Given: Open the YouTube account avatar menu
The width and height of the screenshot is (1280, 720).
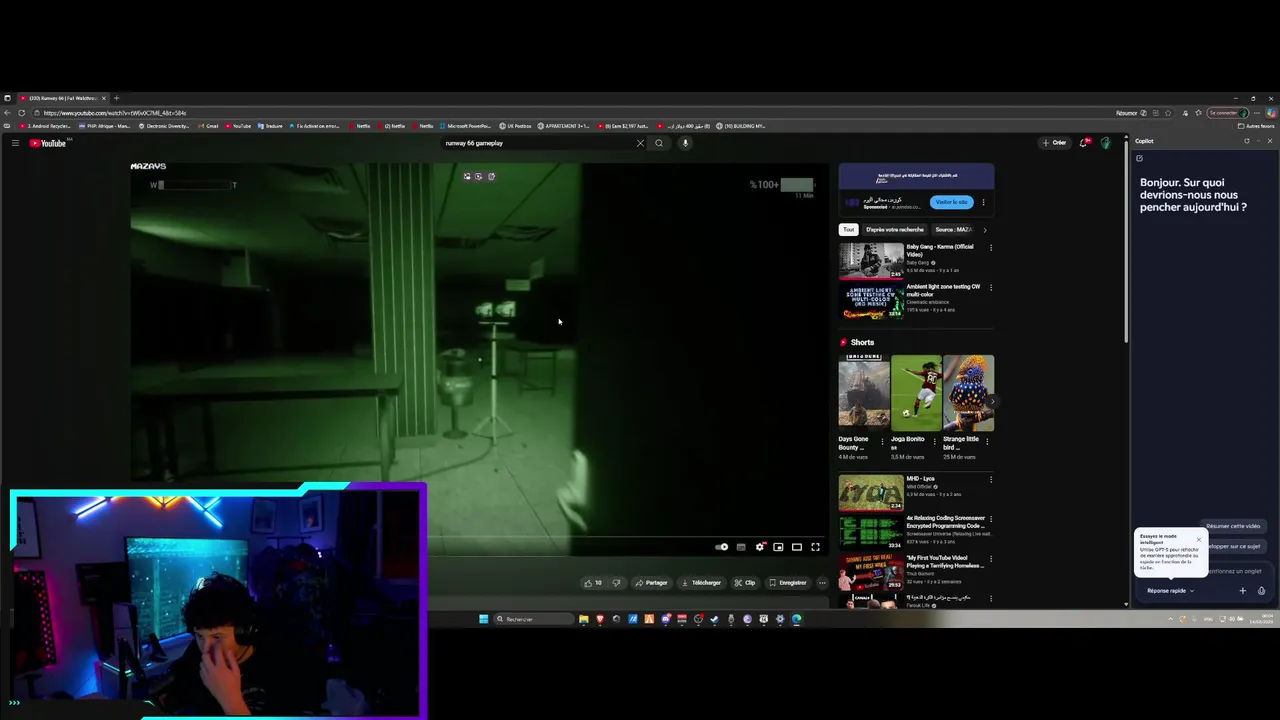Looking at the screenshot, I should (1105, 143).
